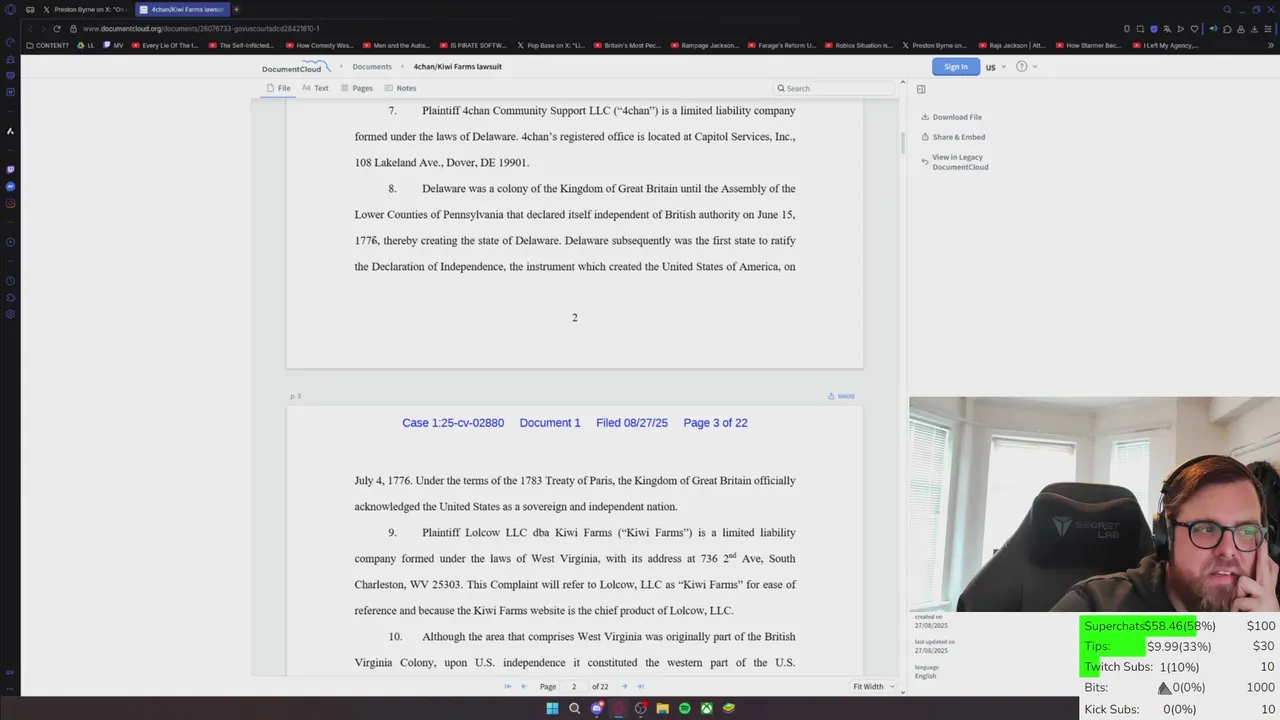Open CONTENT? bookmarks folder
The image size is (1280, 720).
[x=48, y=45]
